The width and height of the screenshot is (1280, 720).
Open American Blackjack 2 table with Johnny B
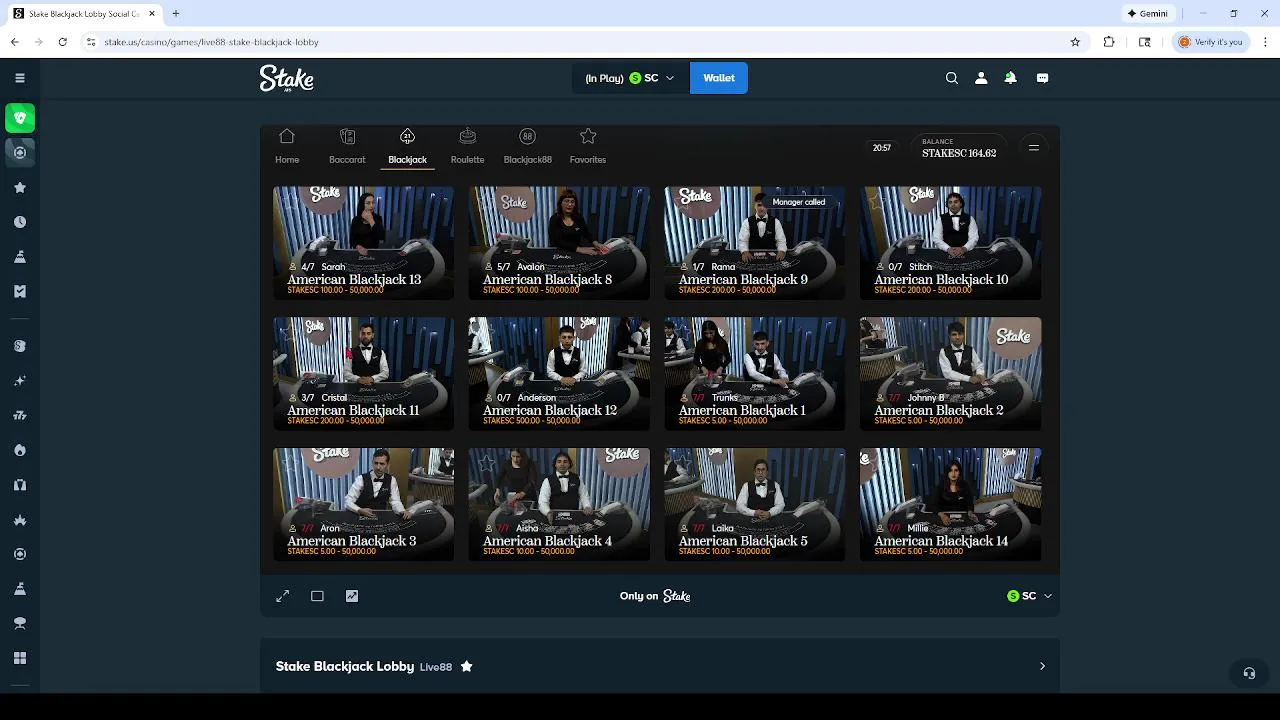[951, 374]
